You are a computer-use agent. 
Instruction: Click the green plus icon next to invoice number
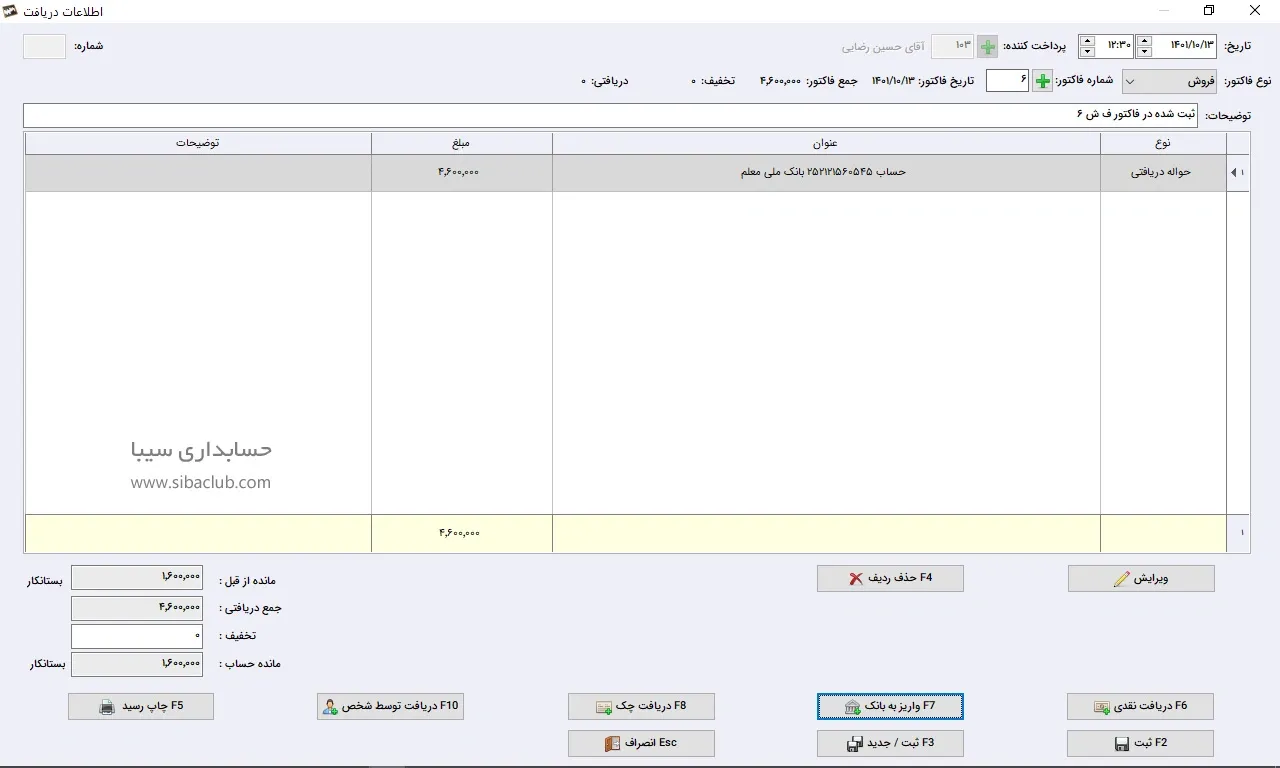tap(1042, 81)
